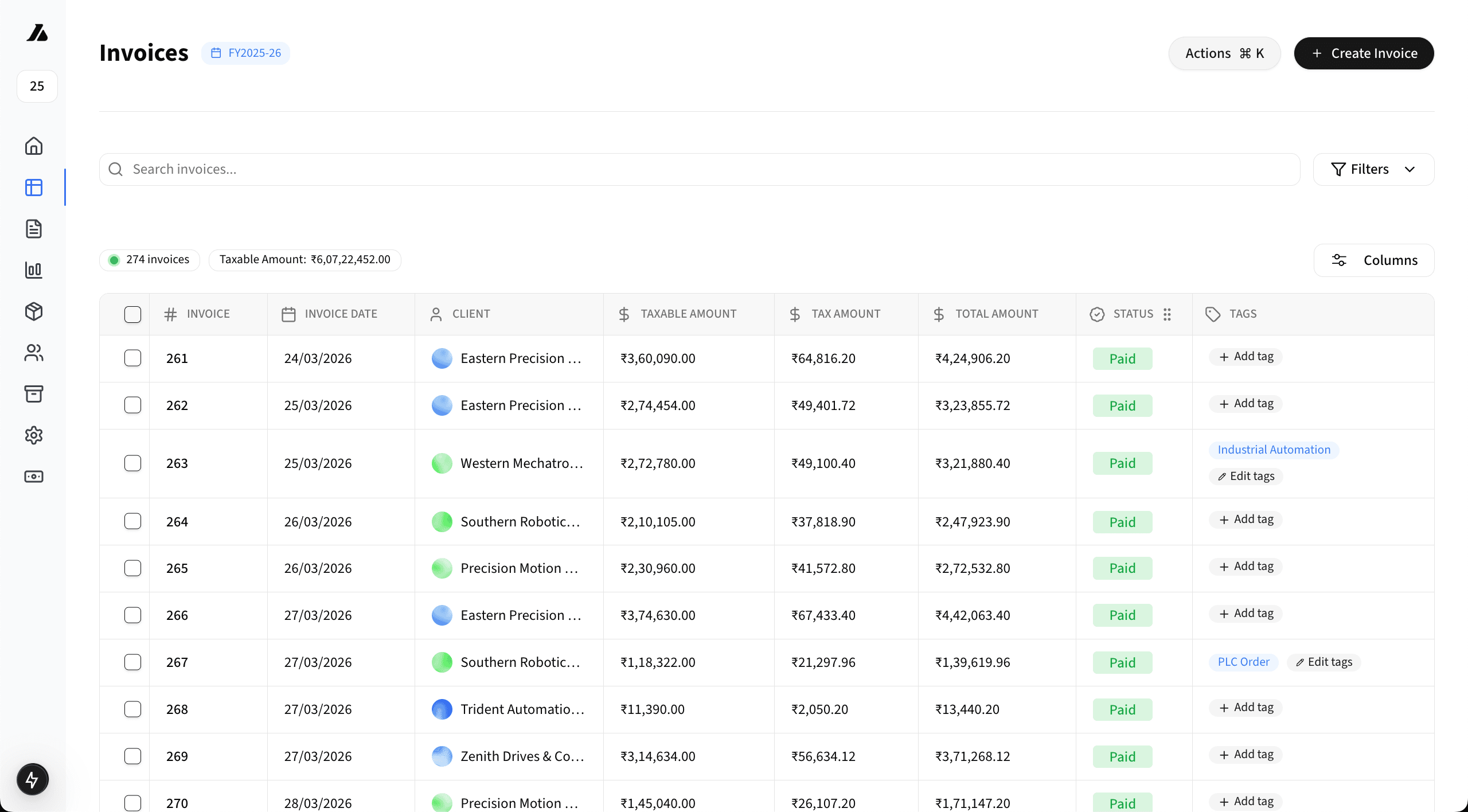Click the lightning bolt button
Image resolution: width=1468 pixels, height=812 pixels.
click(x=33, y=779)
